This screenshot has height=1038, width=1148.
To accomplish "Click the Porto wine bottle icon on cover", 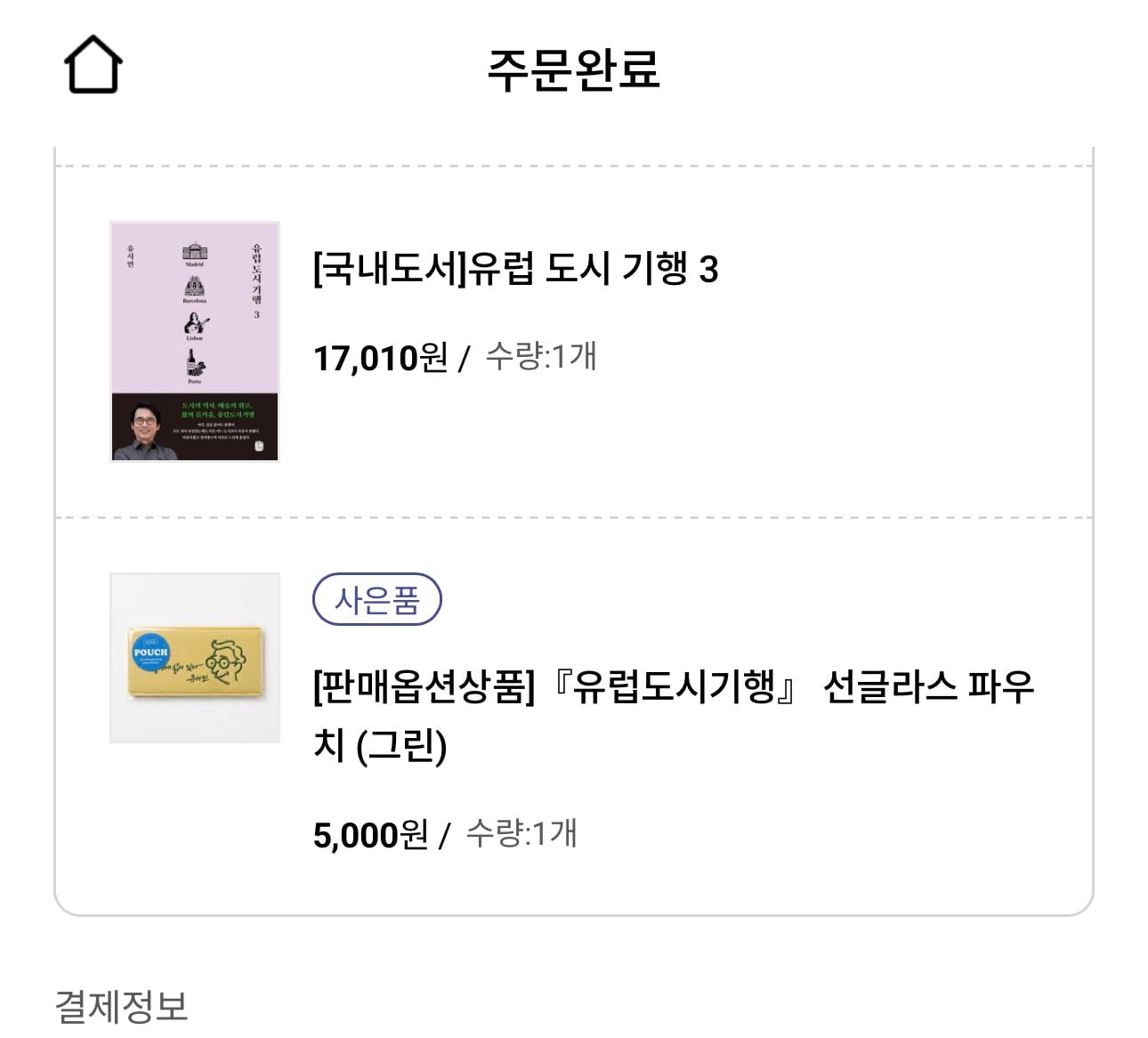I will (195, 363).
